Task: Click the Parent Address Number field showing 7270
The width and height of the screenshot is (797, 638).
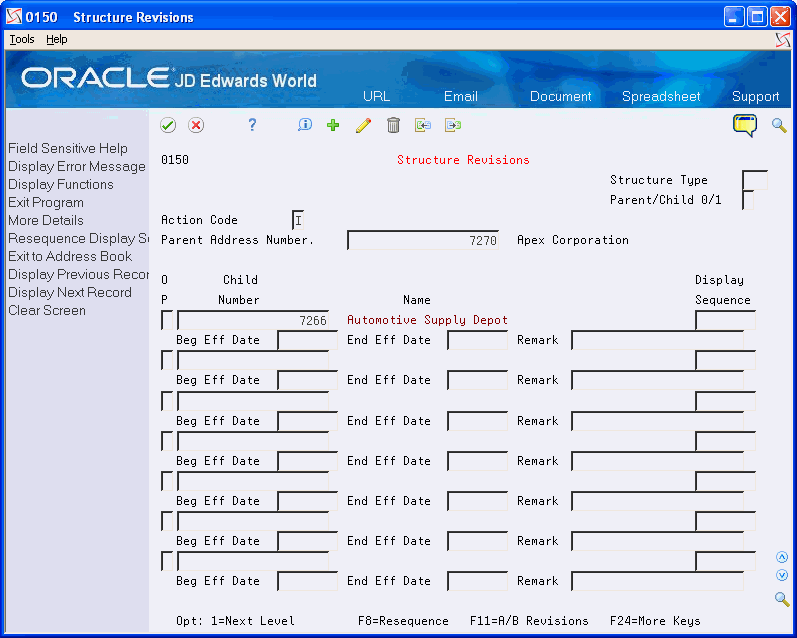Action: (x=423, y=240)
